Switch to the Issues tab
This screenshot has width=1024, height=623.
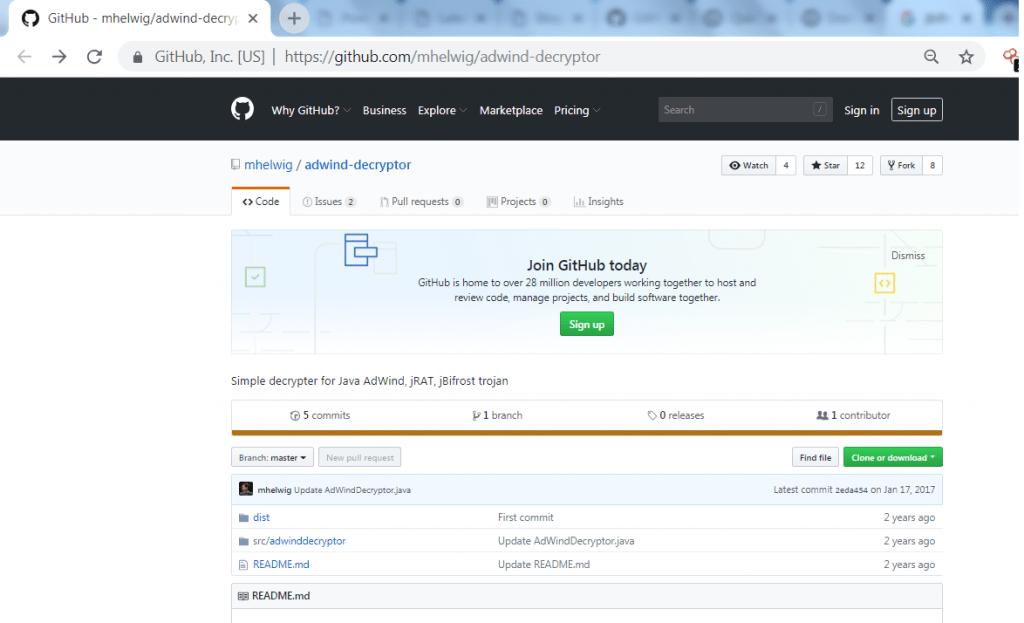(x=328, y=202)
